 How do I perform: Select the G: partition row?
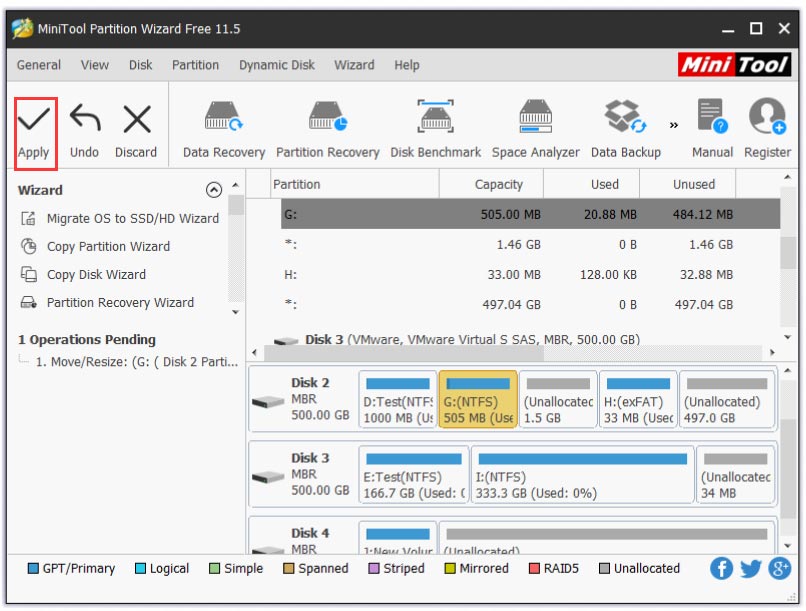pos(530,214)
